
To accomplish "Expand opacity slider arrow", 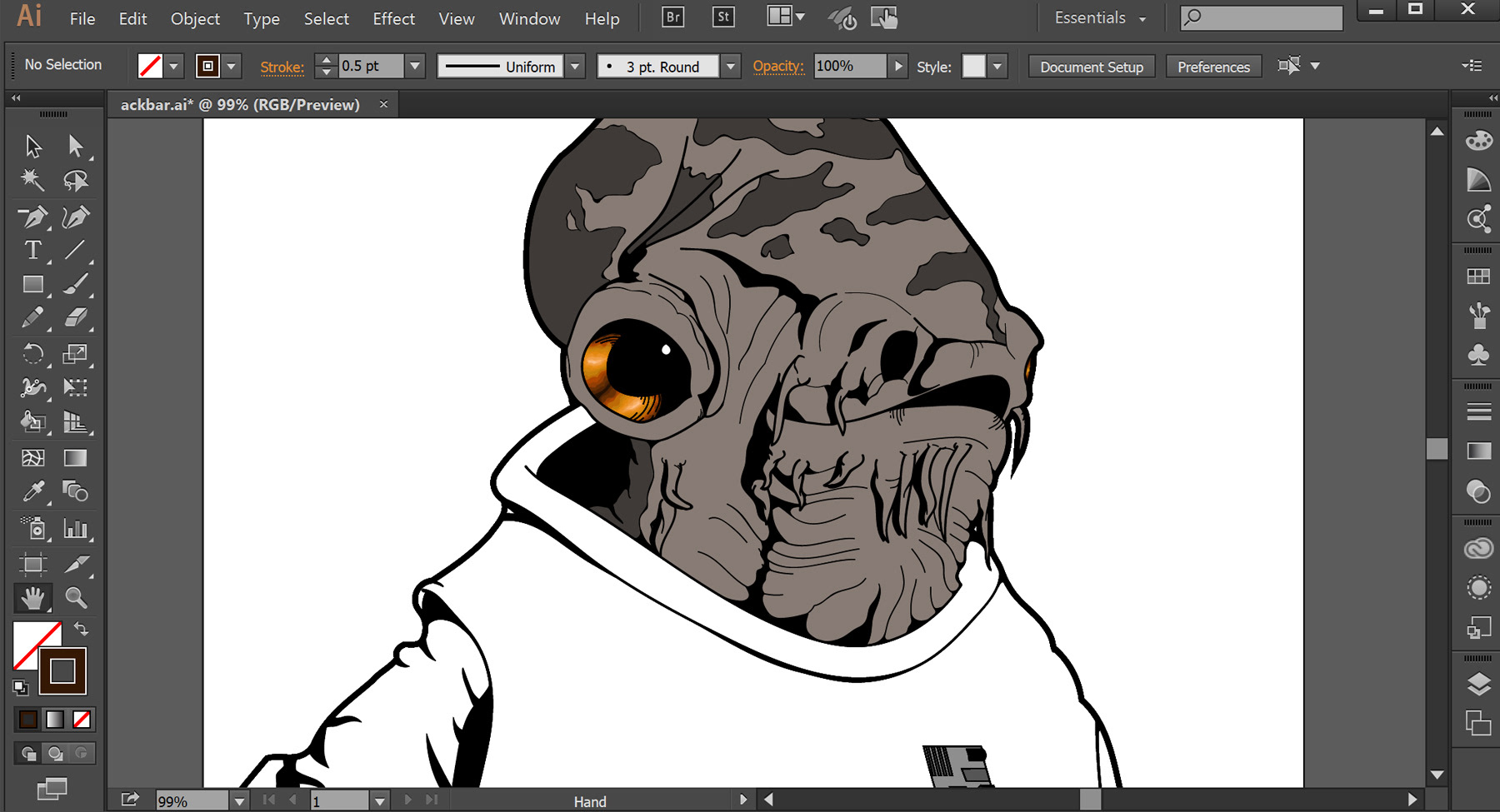I will [x=897, y=66].
